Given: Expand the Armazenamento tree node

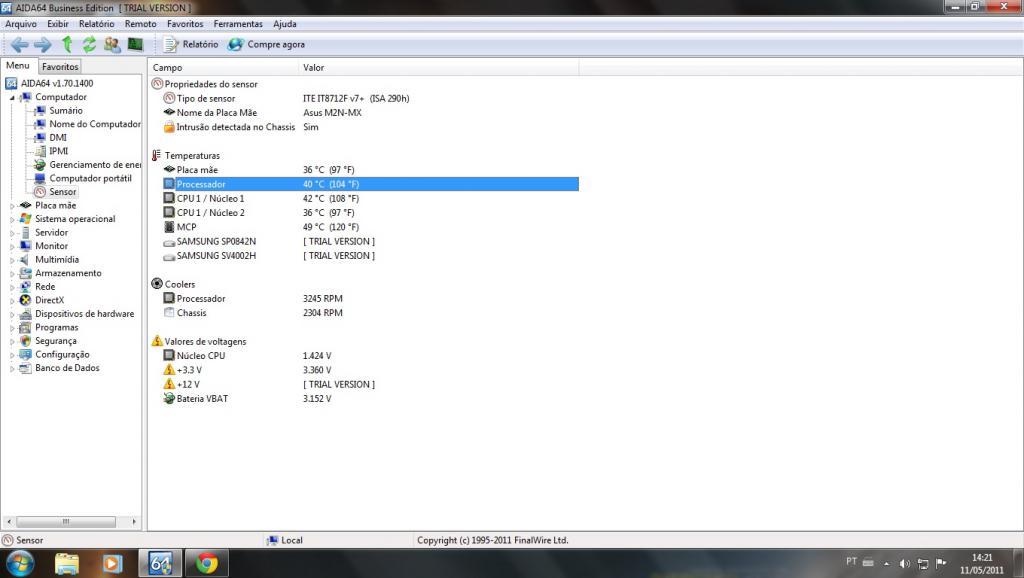Looking at the screenshot, I should click(x=12, y=274).
